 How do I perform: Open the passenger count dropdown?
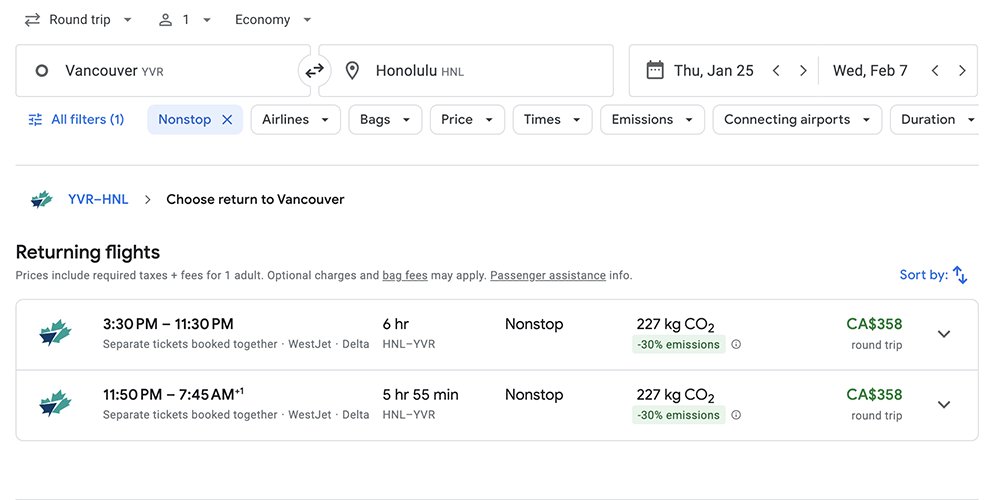tap(185, 20)
